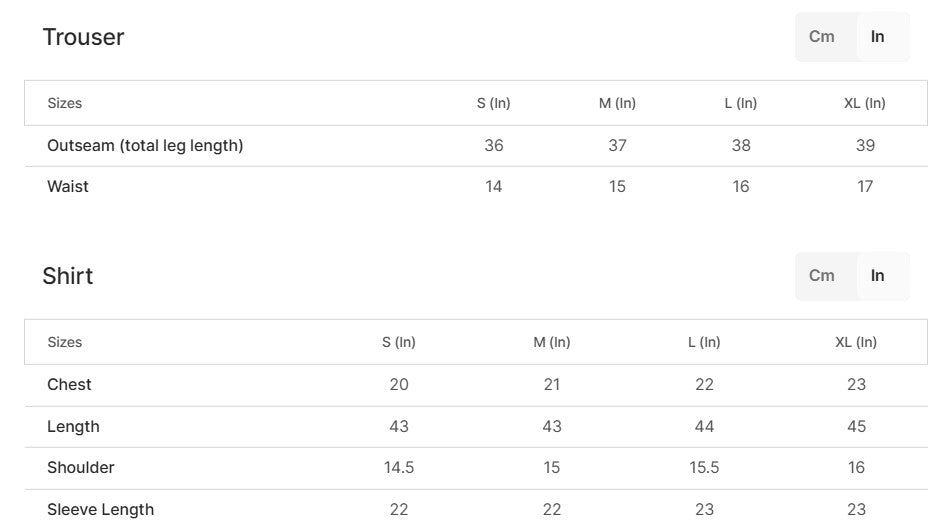Click the Outseam (total leg length) row label
The height and width of the screenshot is (528, 948).
[x=145, y=146]
